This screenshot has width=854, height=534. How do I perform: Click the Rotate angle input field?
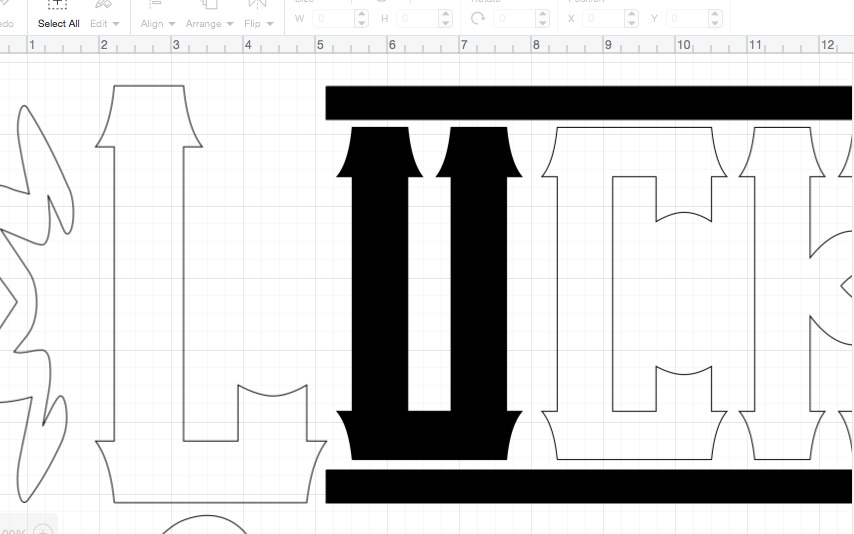(x=514, y=19)
